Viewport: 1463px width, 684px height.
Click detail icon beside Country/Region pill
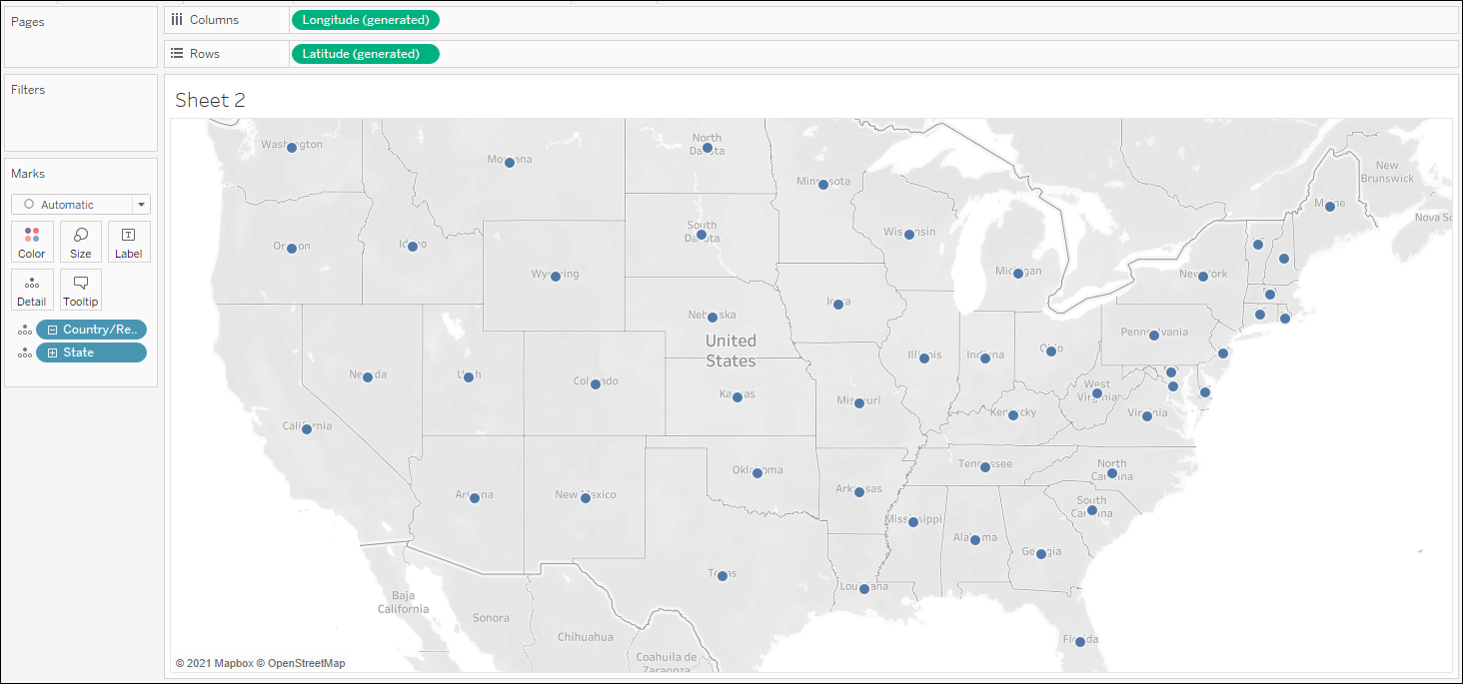(24, 330)
